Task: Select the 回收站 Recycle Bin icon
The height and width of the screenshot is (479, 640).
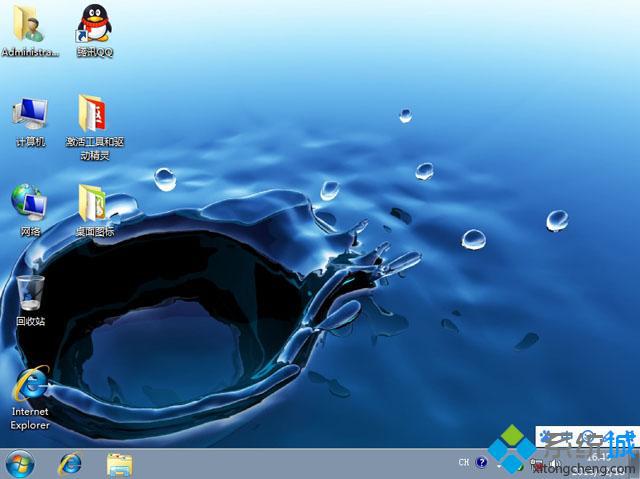Action: pyautogui.click(x=30, y=300)
